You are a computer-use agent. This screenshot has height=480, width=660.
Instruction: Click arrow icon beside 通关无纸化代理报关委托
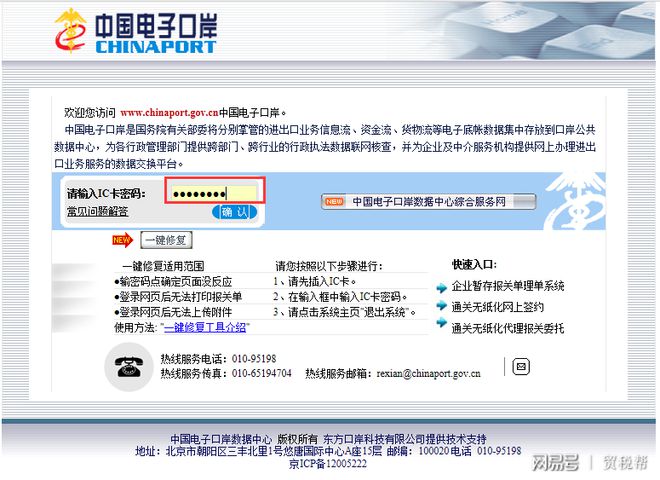click(442, 323)
